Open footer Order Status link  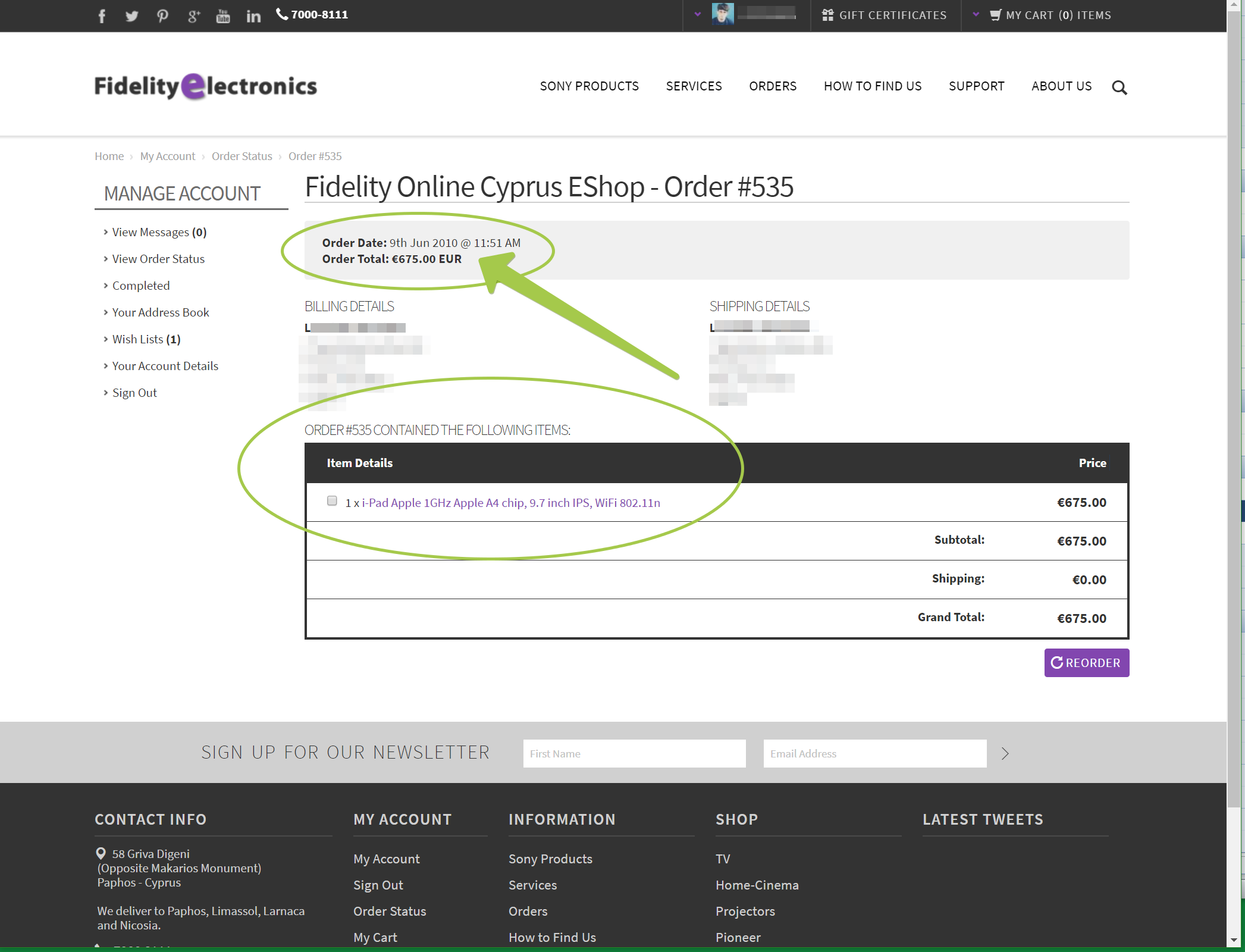[390, 911]
